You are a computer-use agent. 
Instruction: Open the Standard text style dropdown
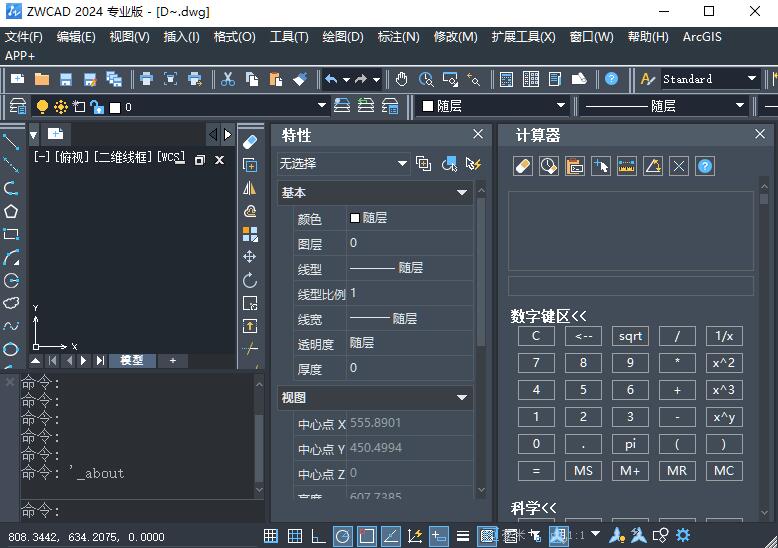752,78
